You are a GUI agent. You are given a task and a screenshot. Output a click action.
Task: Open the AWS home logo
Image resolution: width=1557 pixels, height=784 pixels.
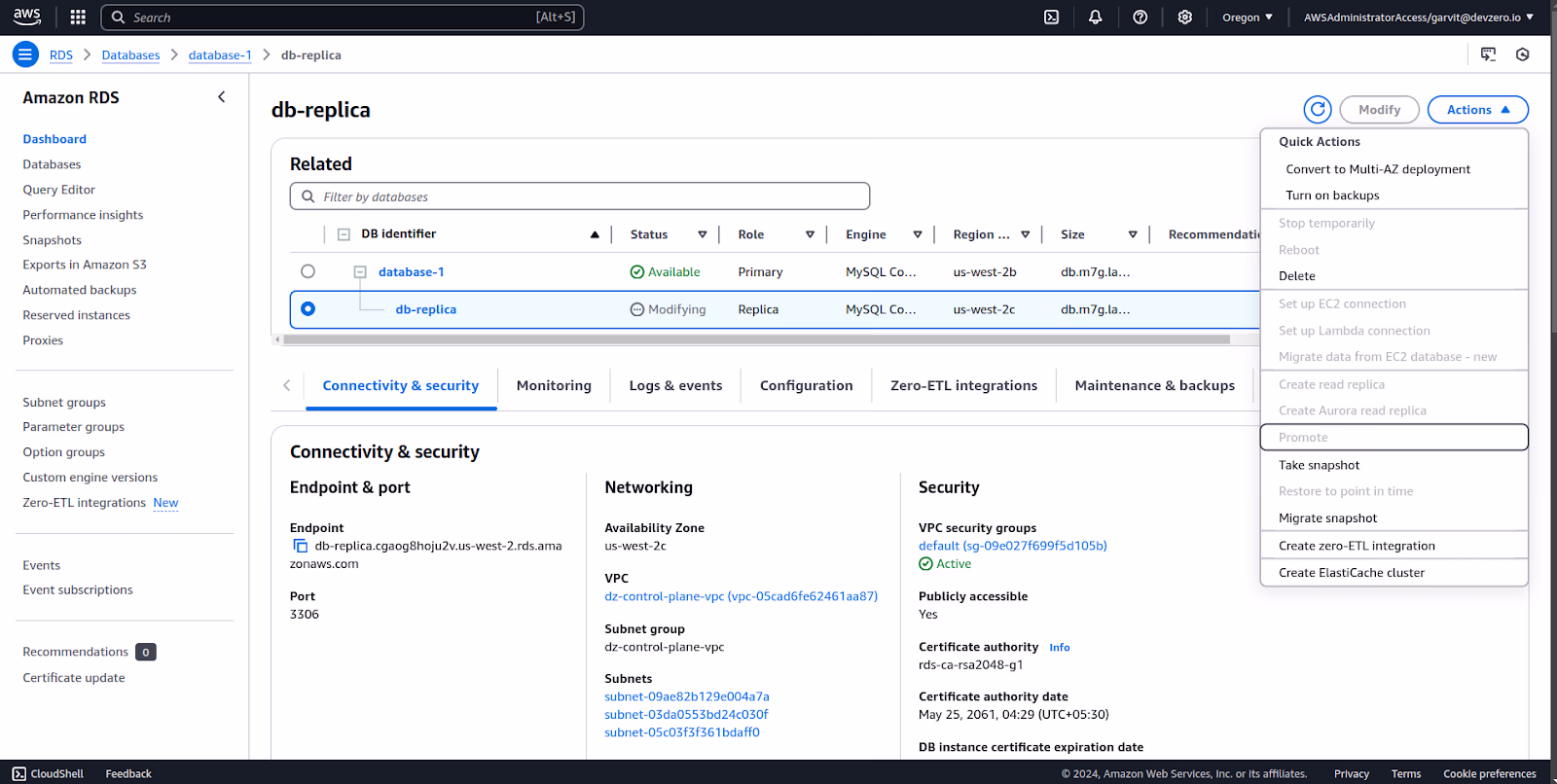pyautogui.click(x=27, y=17)
